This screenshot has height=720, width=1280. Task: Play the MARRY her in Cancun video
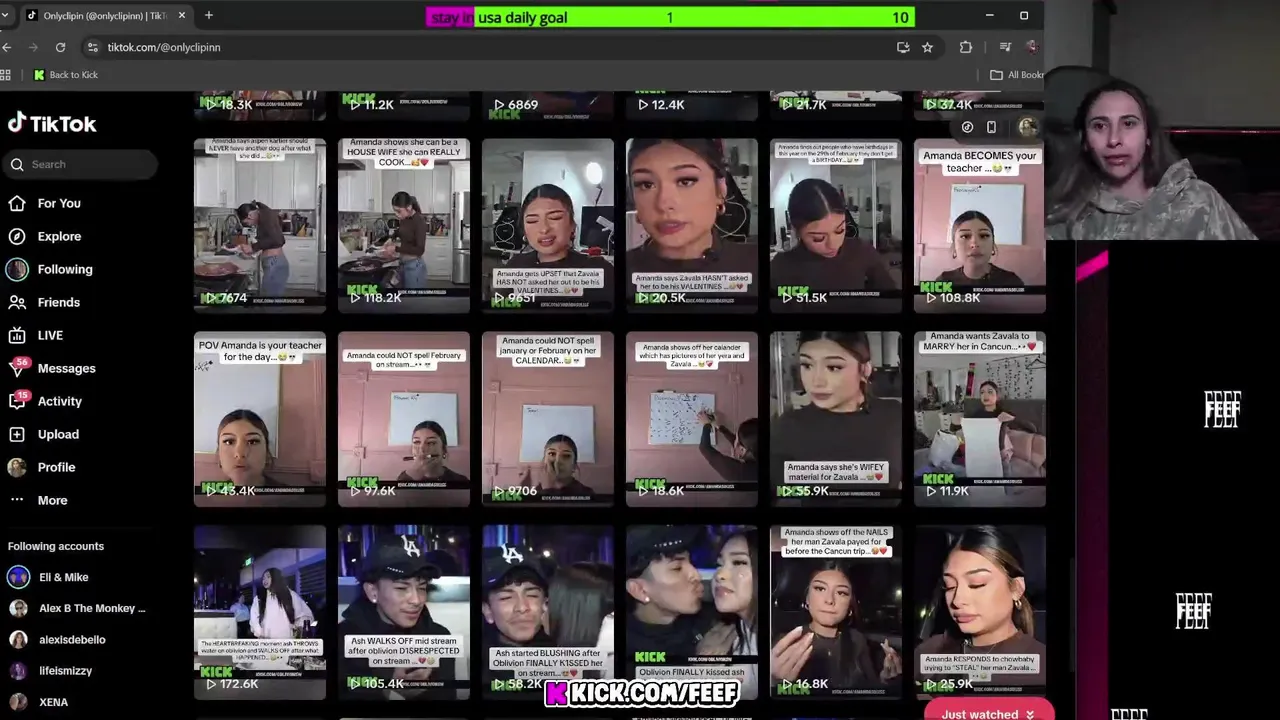(979, 419)
